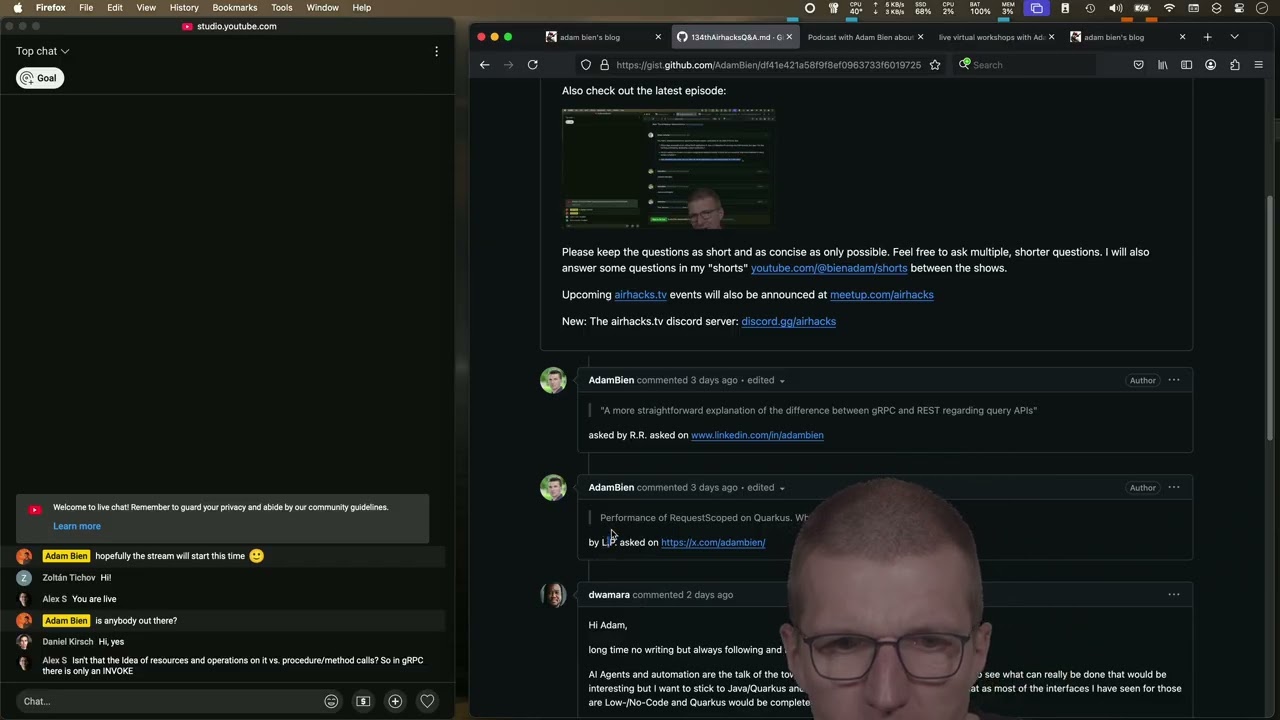Open the History menu
The height and width of the screenshot is (720, 1280).
184,8
